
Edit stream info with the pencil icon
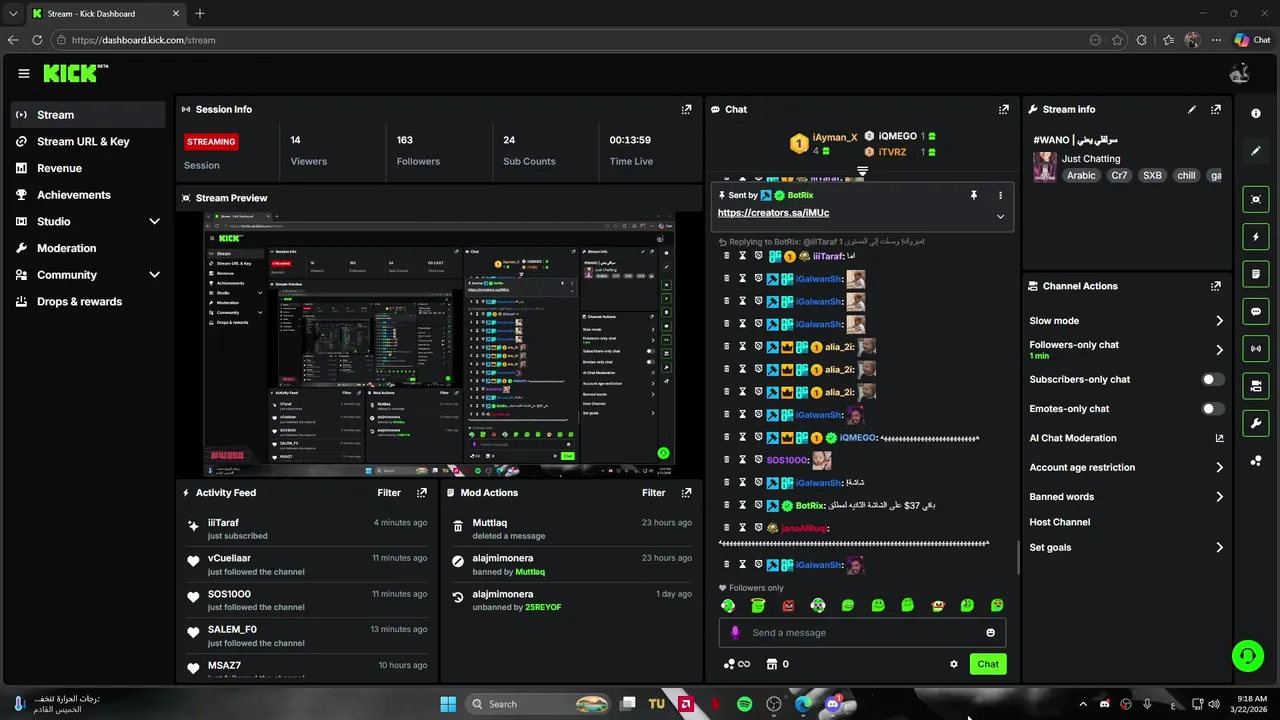1191,109
